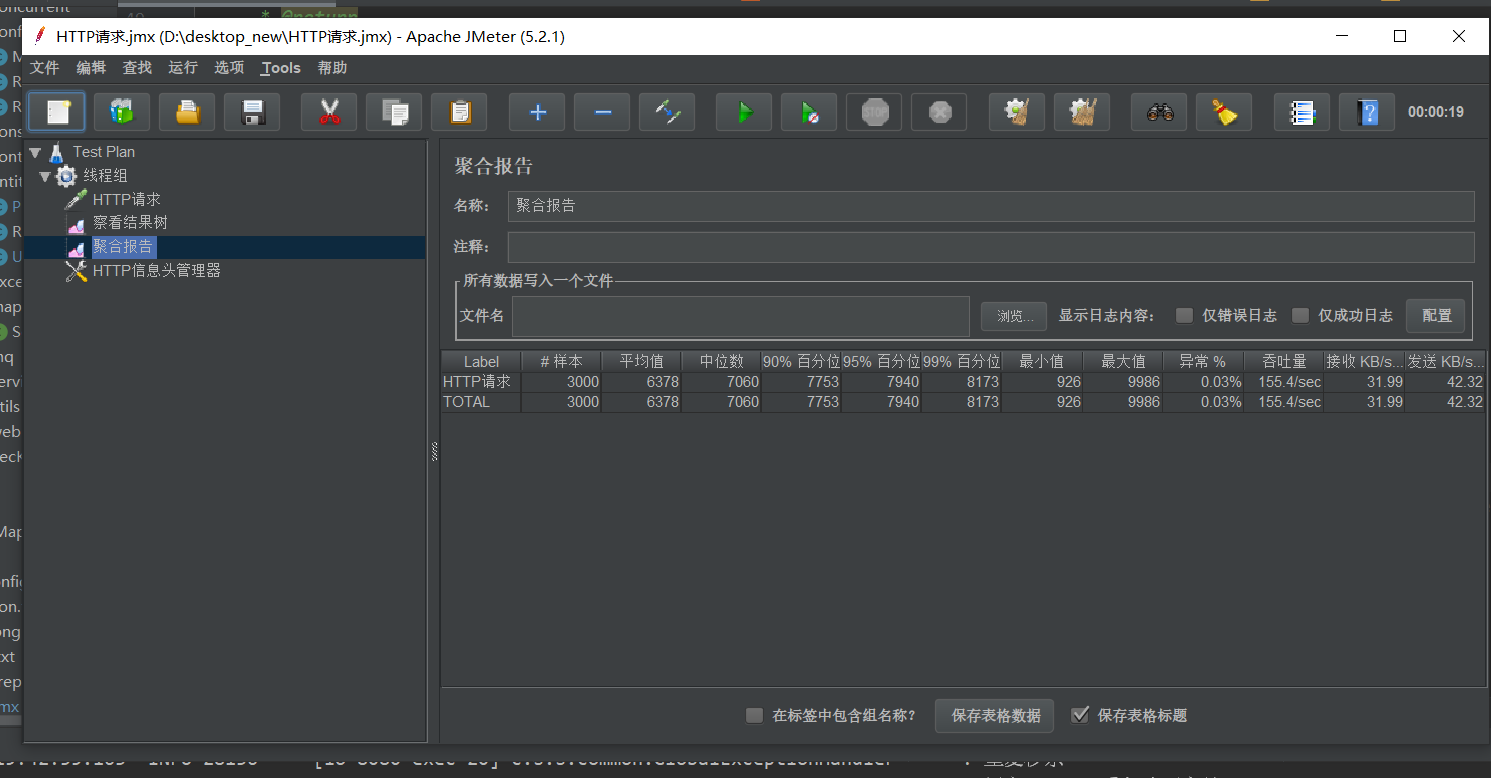The height and width of the screenshot is (778, 1491).
Task: Toggle the 仅错误日志 checkbox
Action: point(1185,316)
